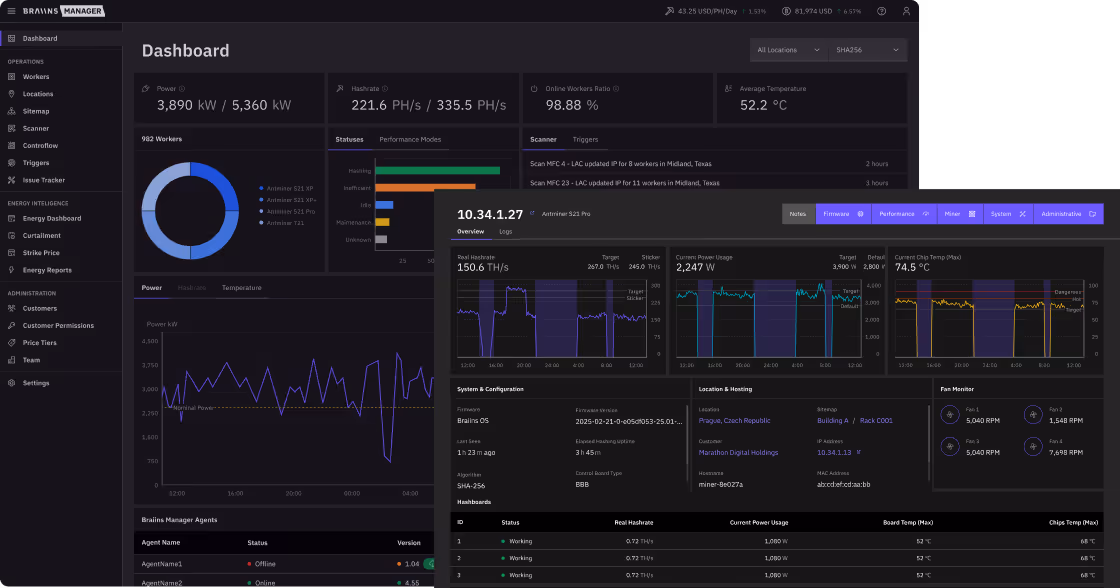Click the Customers sidebar icon

(x=11, y=309)
